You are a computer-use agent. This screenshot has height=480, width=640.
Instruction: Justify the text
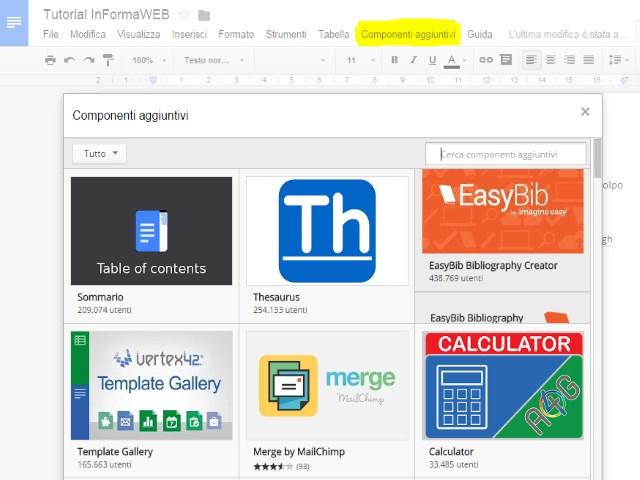pos(589,60)
